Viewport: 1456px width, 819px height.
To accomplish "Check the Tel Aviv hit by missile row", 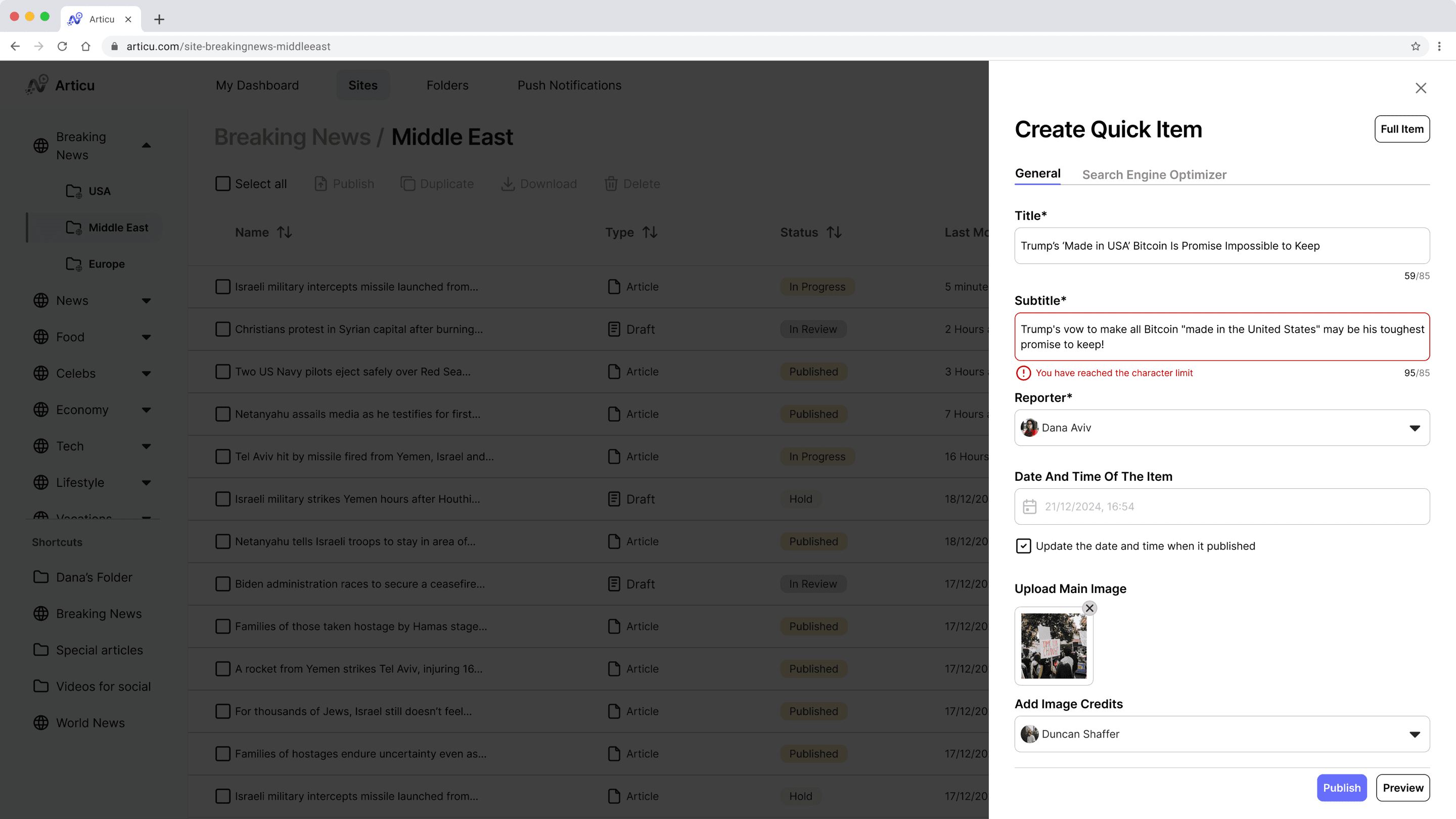I will [x=222, y=456].
